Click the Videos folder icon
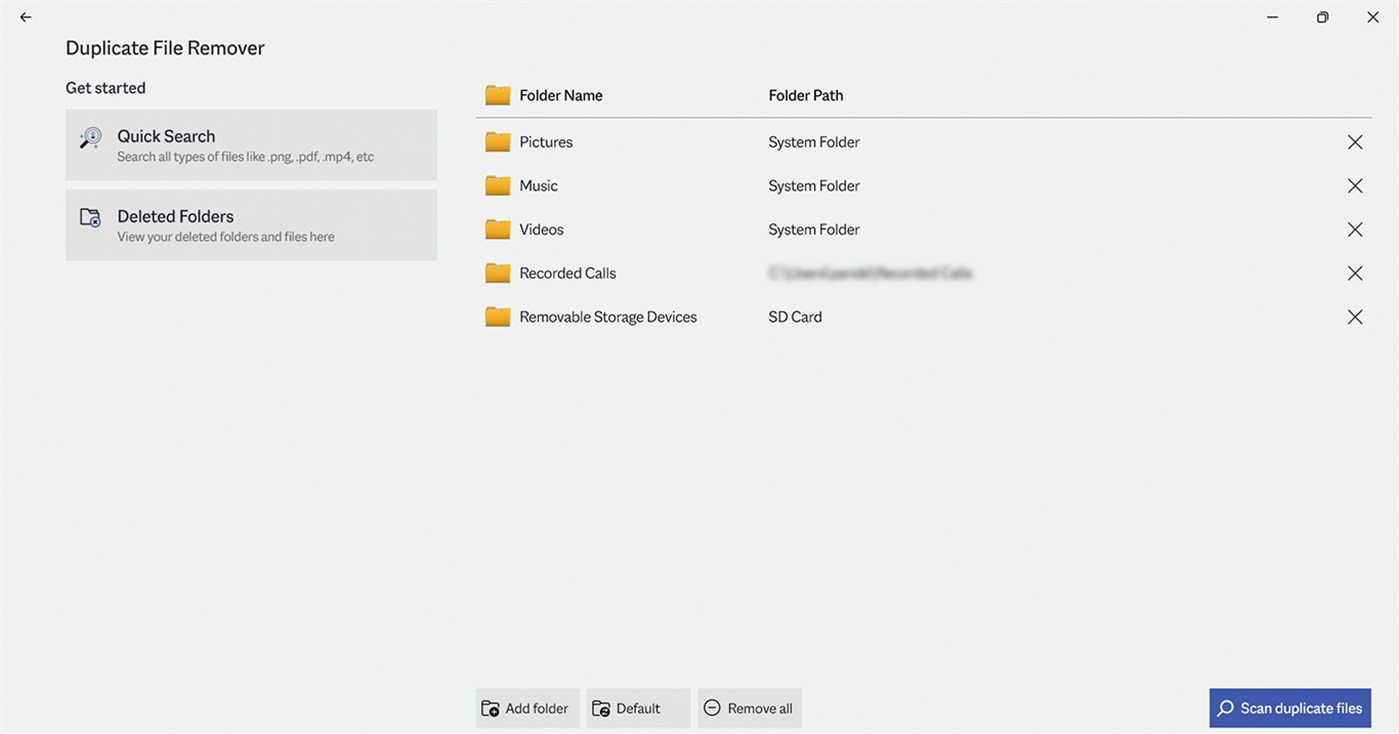Screen dimensions: 1399x734 [x=498, y=230]
